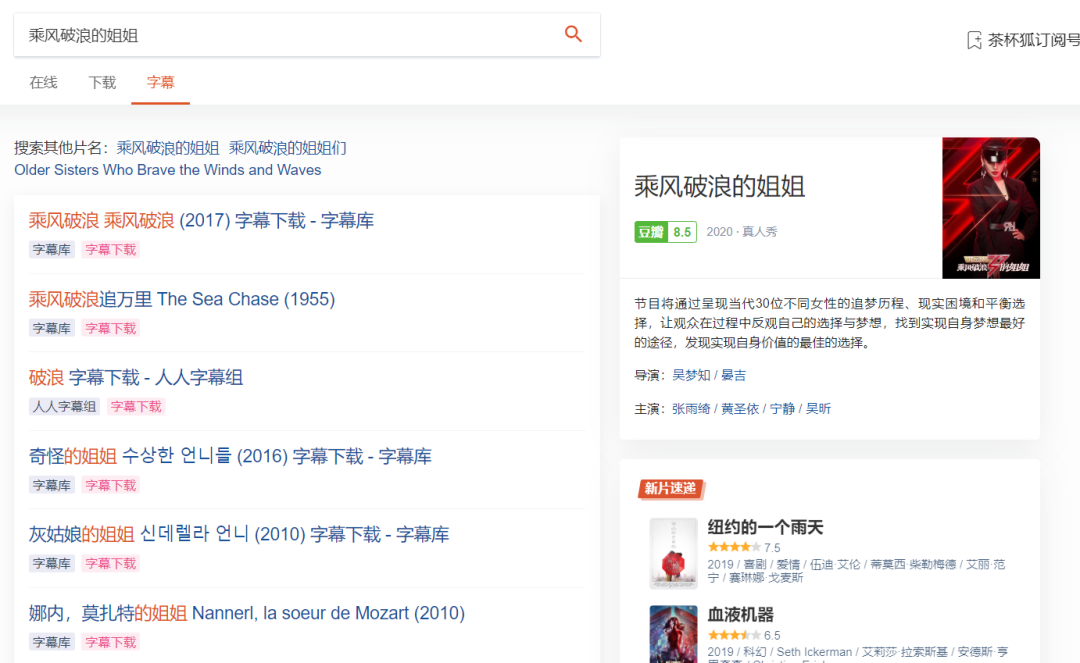Open 娜内,莫扎特的姐姐 Nannerl result

(247, 613)
